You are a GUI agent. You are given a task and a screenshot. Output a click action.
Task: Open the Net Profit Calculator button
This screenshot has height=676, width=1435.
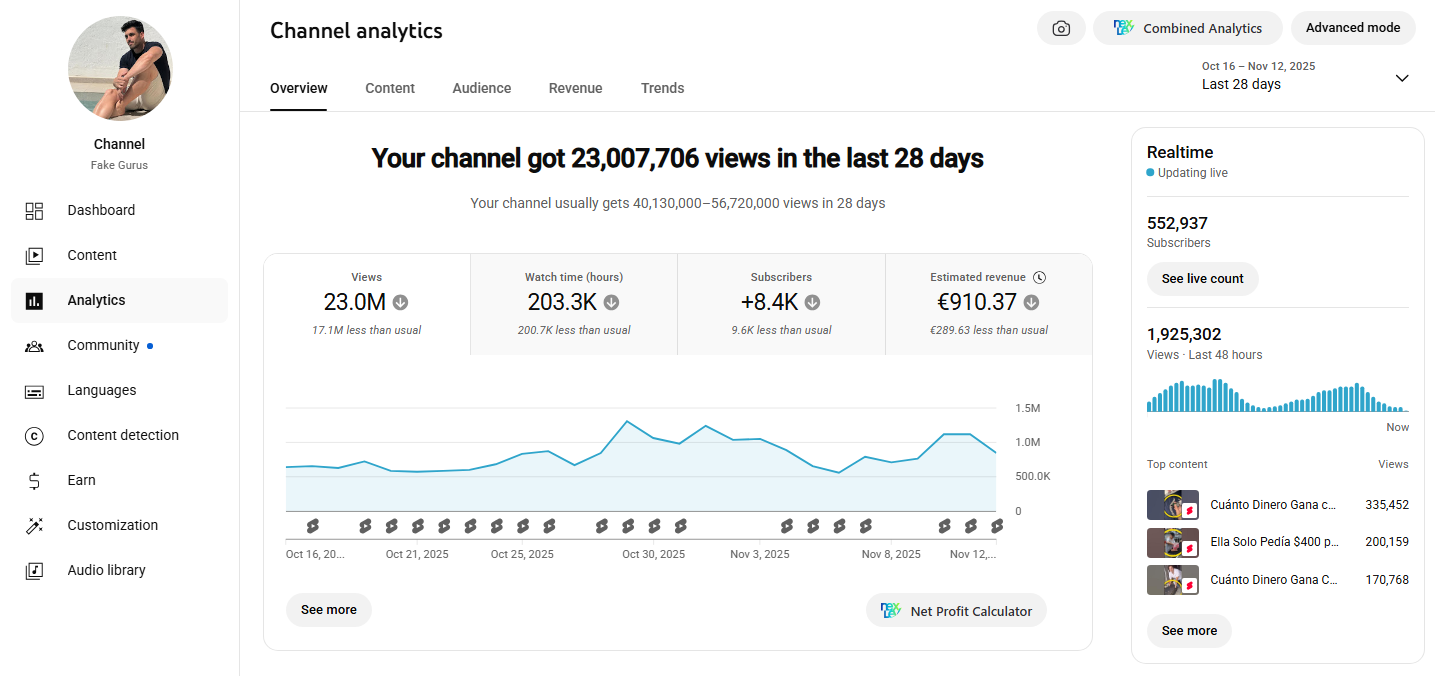[x=956, y=611]
